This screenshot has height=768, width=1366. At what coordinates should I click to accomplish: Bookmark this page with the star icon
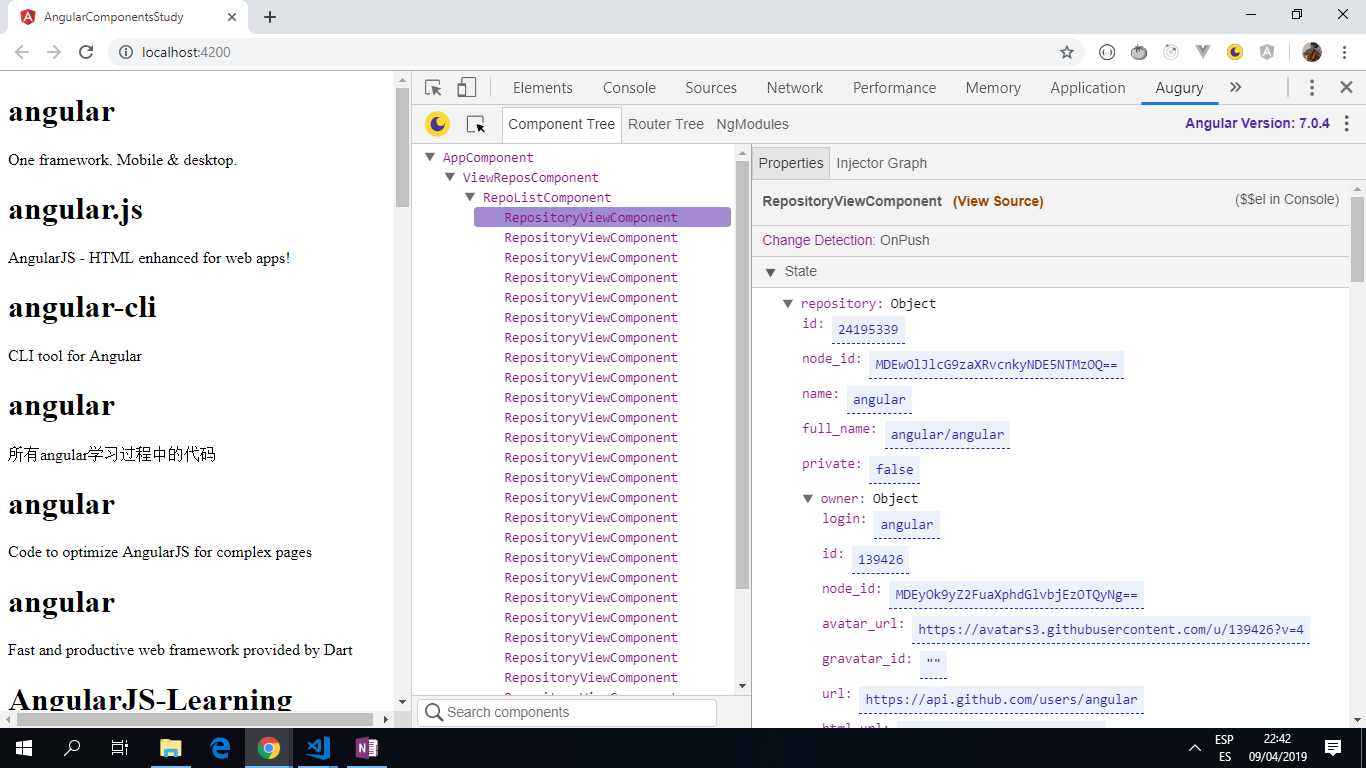click(1067, 52)
